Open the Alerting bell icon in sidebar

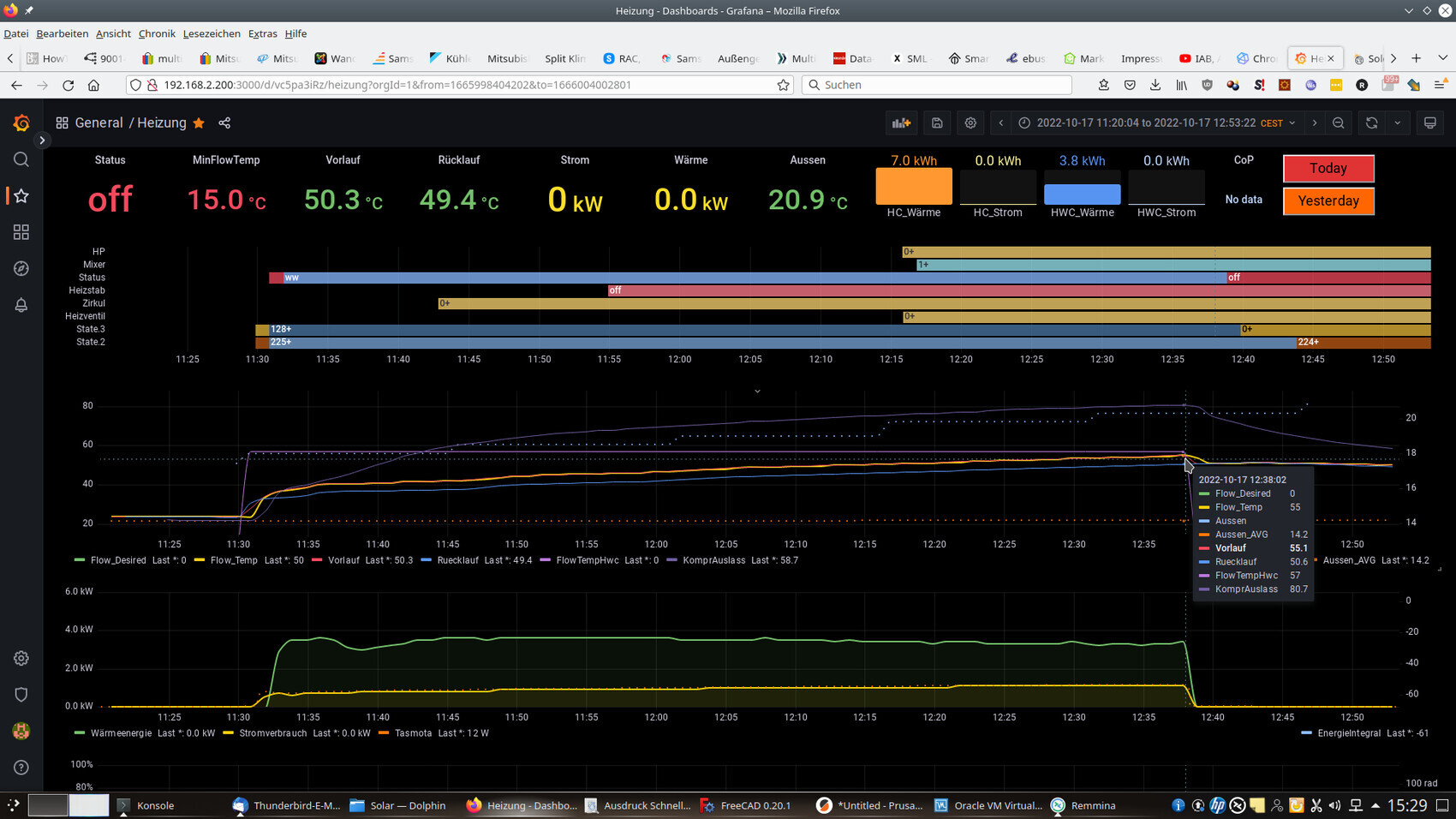21,305
